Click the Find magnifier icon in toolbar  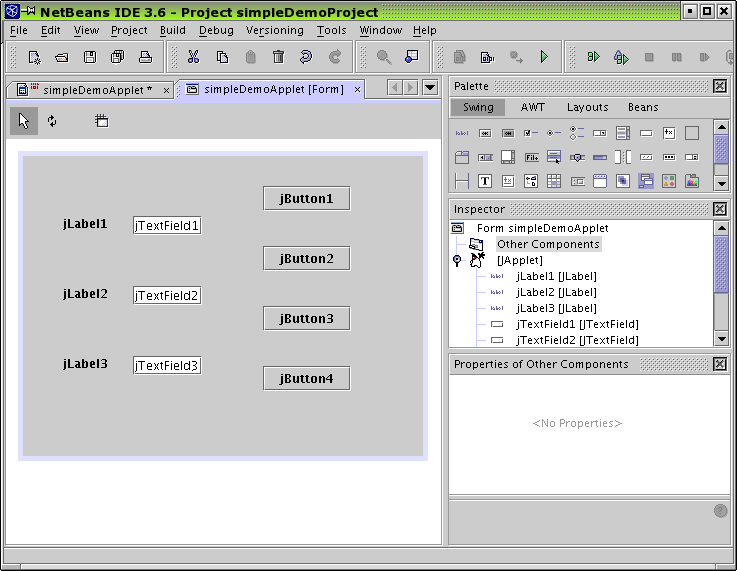tap(384, 57)
